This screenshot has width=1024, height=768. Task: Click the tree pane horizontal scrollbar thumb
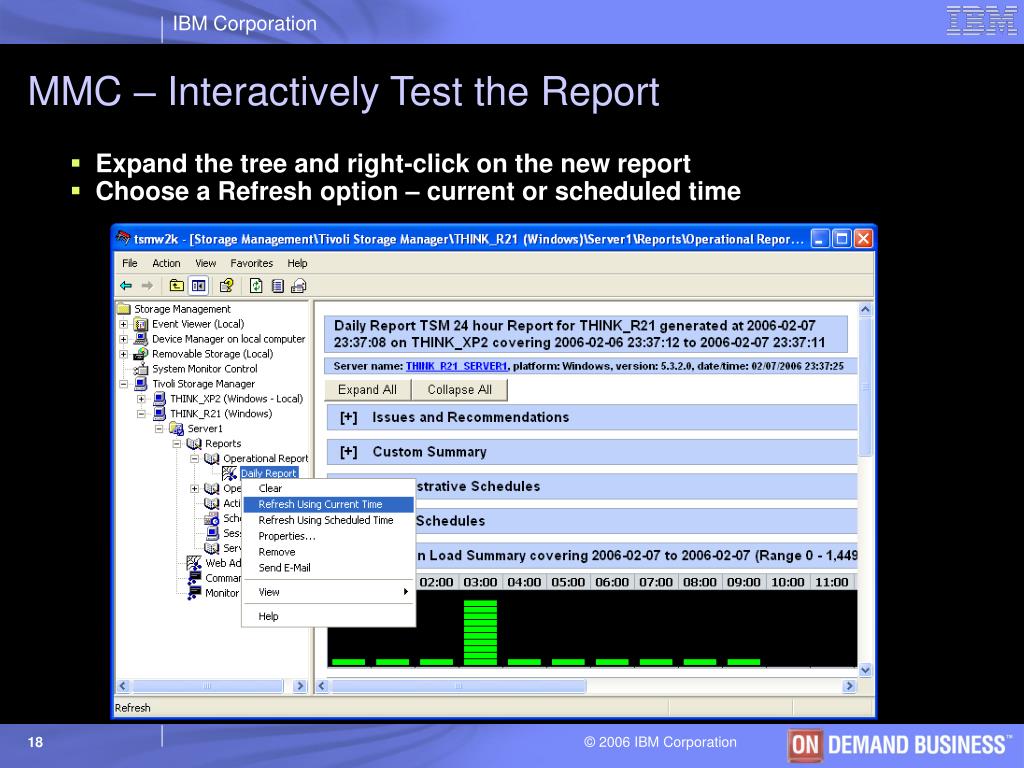208,686
